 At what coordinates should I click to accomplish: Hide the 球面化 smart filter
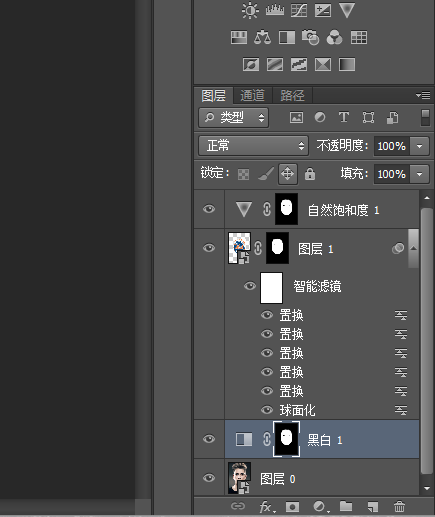[x=267, y=410]
